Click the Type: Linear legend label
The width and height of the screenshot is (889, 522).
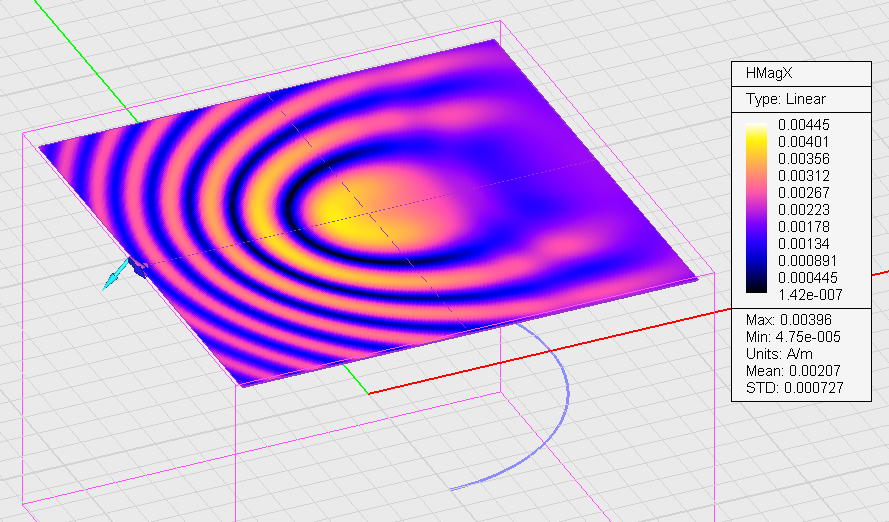(786, 99)
